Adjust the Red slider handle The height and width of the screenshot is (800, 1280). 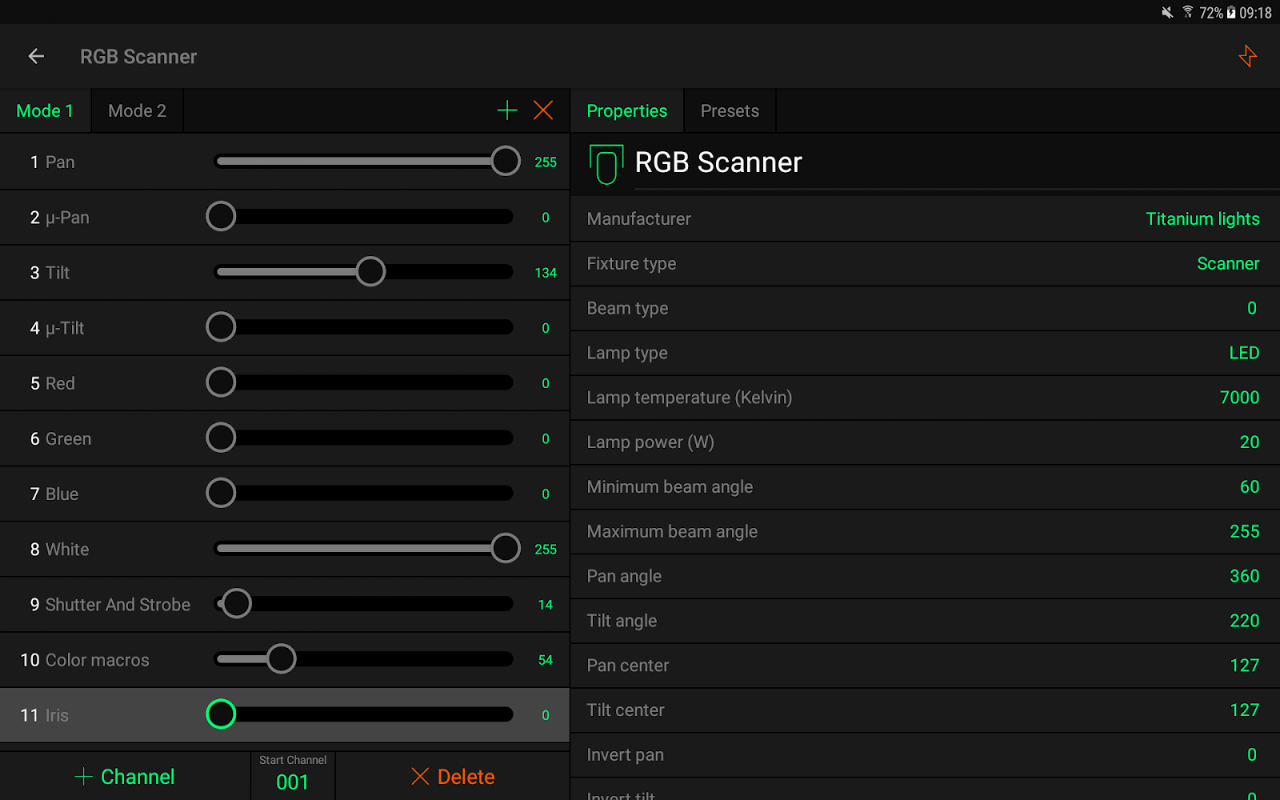[221, 382]
